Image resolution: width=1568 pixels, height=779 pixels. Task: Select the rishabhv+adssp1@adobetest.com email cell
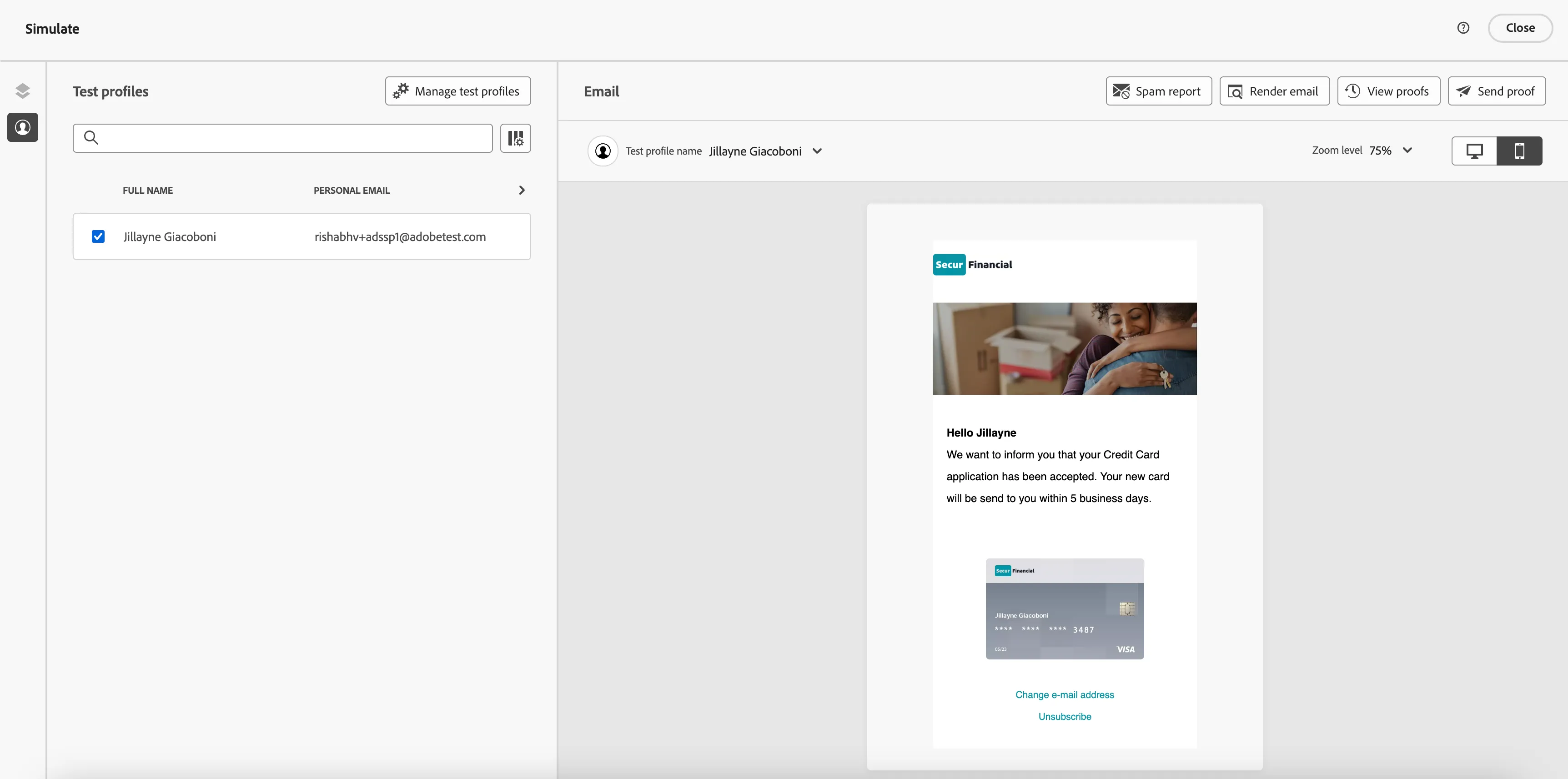[400, 237]
